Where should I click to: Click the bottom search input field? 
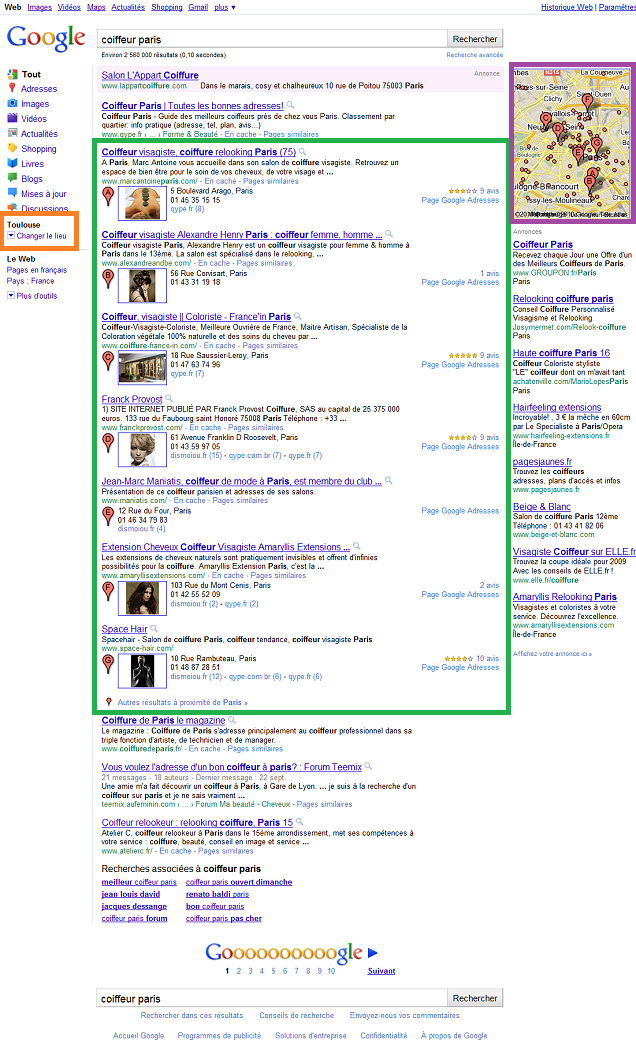pyautogui.click(x=272, y=998)
